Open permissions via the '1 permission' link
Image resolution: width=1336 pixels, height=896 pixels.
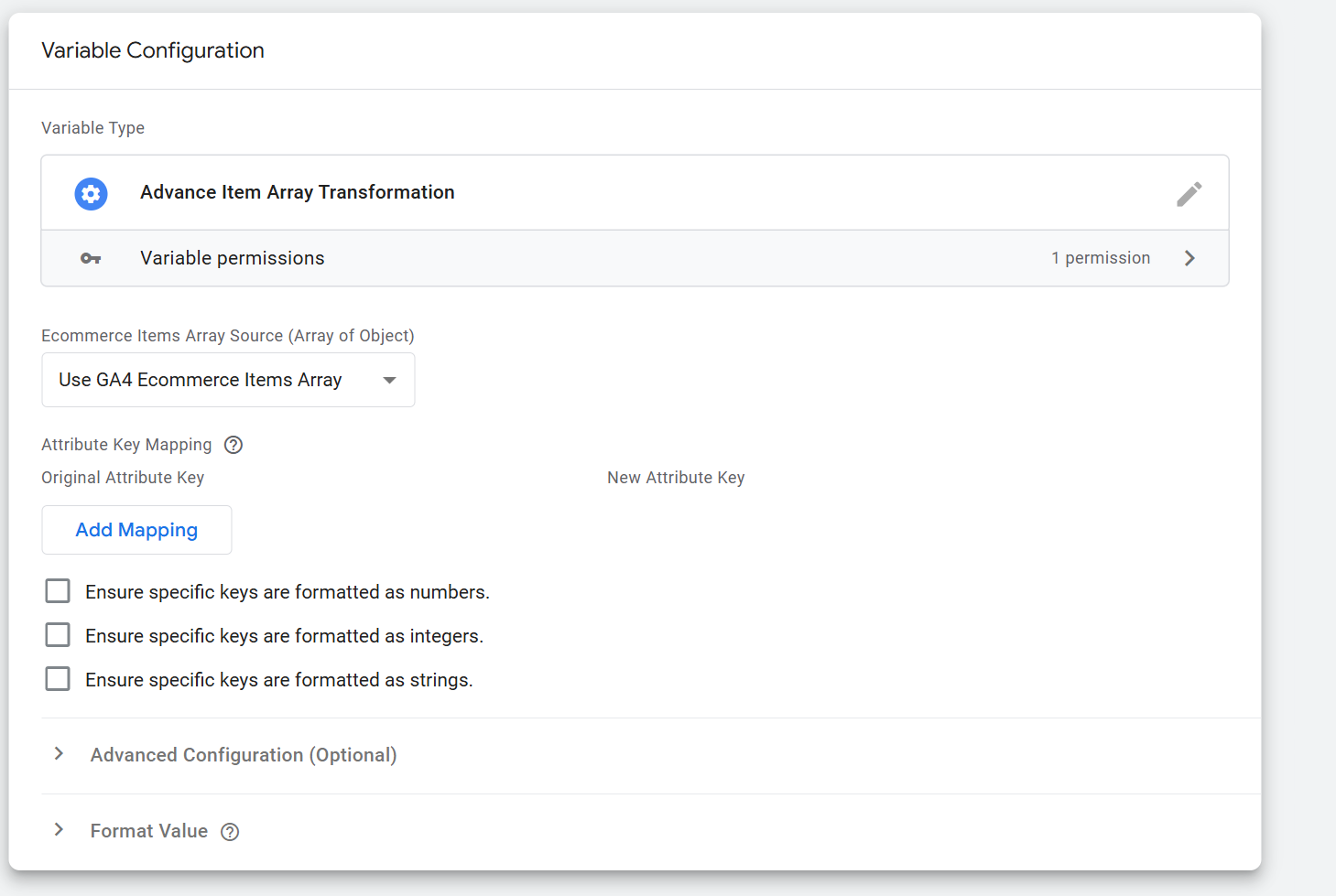[x=1101, y=258]
